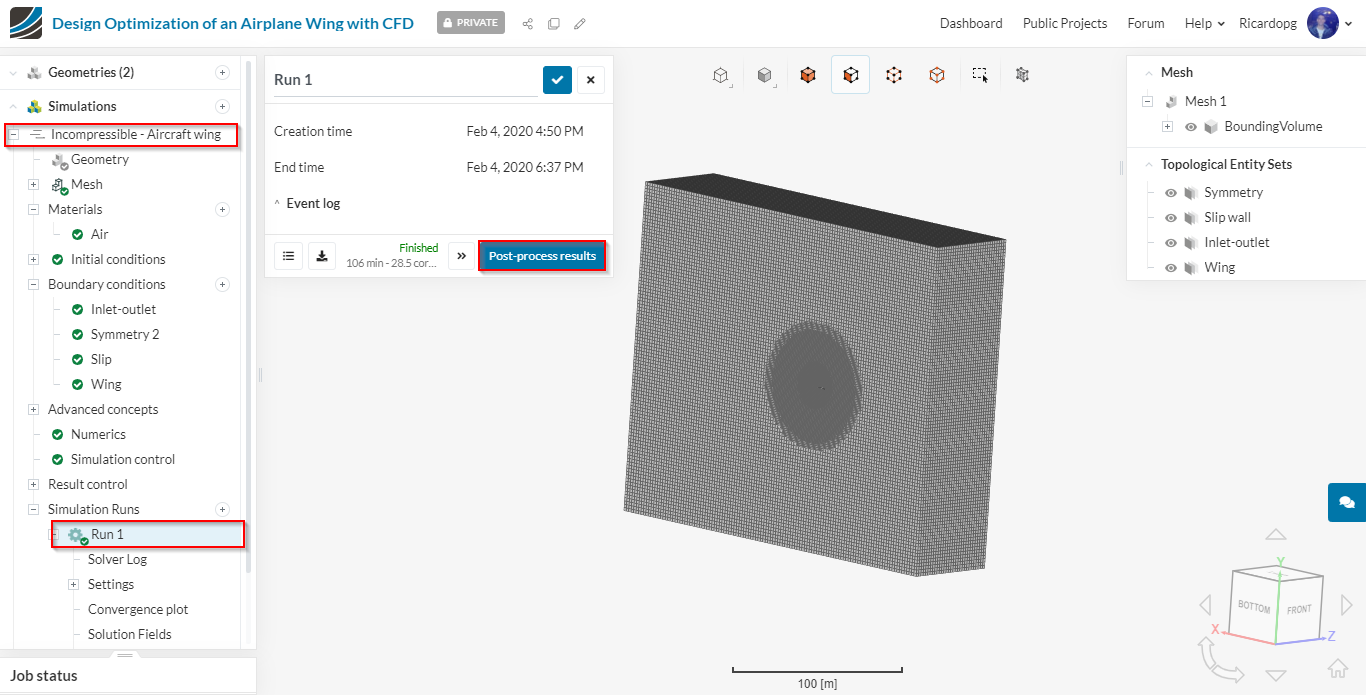Select the node selection mode cube icon
Viewport: 1366px width, 695px height.
point(894,75)
